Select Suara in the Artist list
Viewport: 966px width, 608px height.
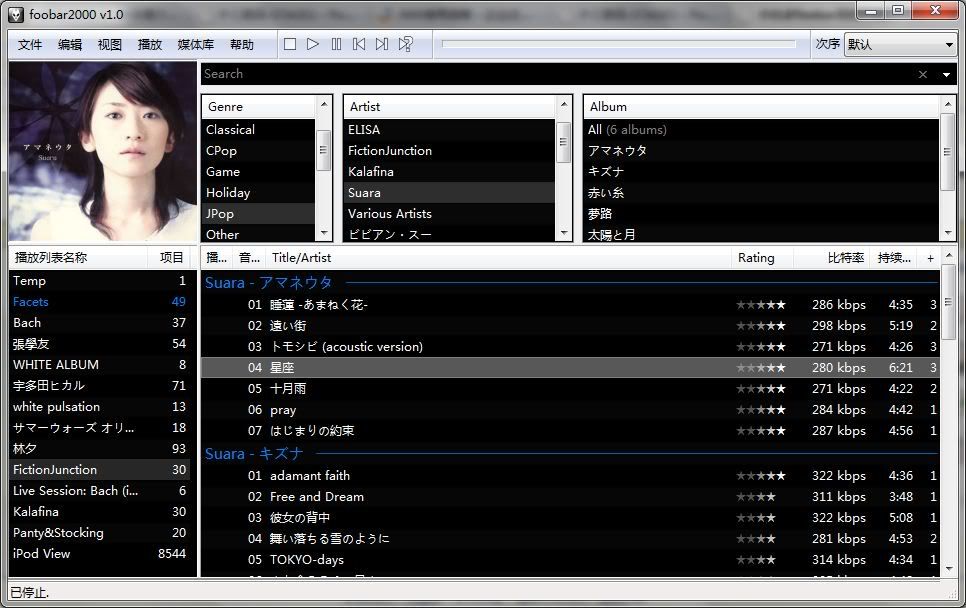click(450, 193)
